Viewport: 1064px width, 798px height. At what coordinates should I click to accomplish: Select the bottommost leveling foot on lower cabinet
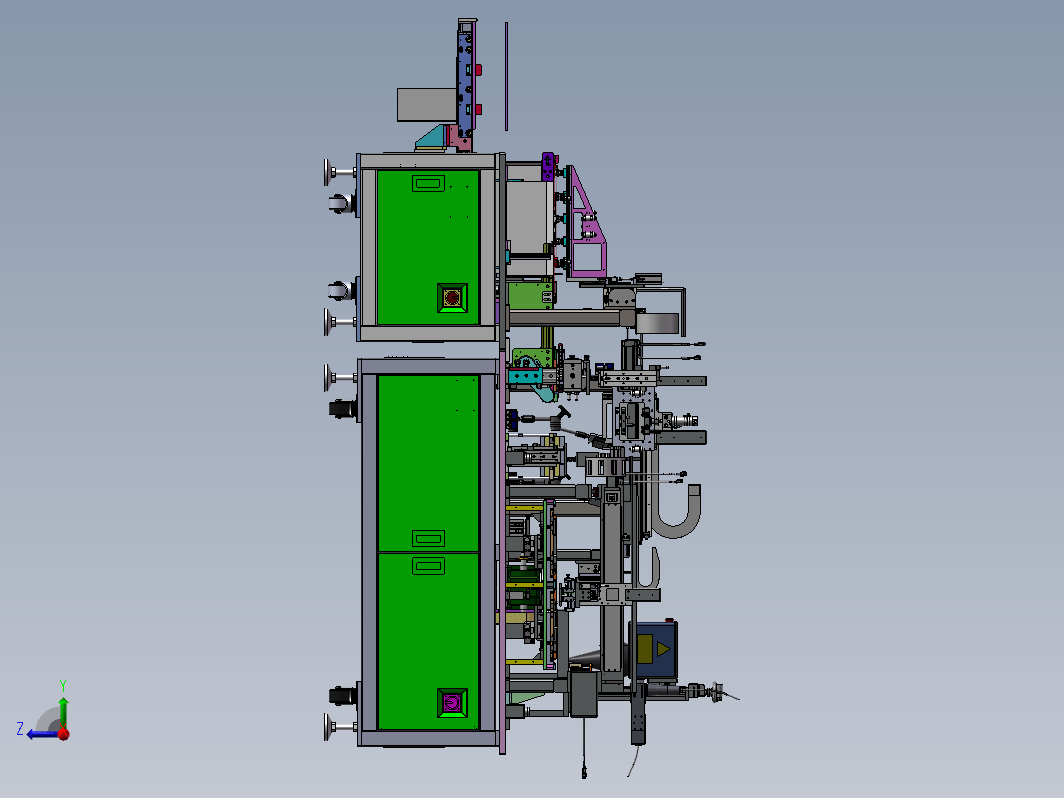tap(339, 727)
